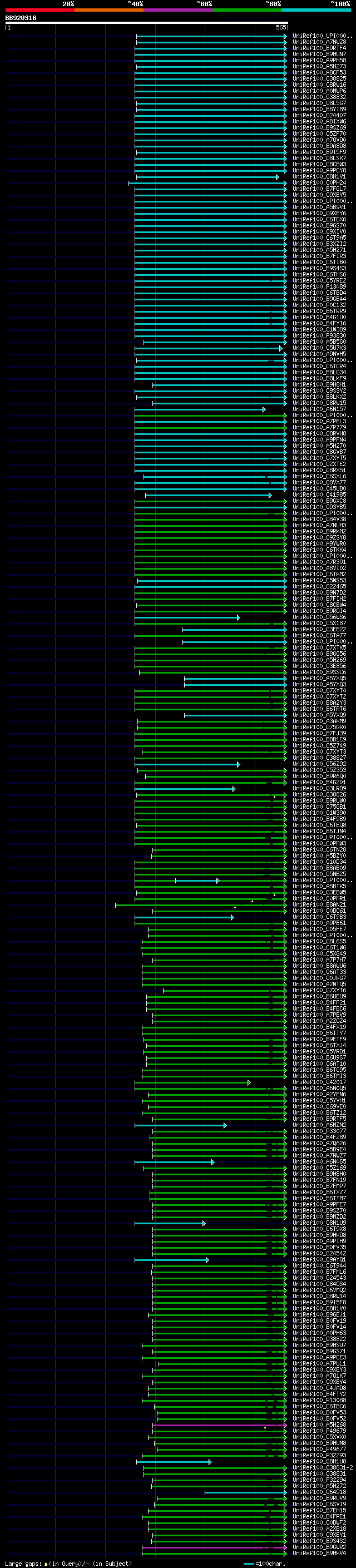This screenshot has width=356, height=1568.
Task: Click label UniRef100_B9RUV9
Action: click(319, 1498)
